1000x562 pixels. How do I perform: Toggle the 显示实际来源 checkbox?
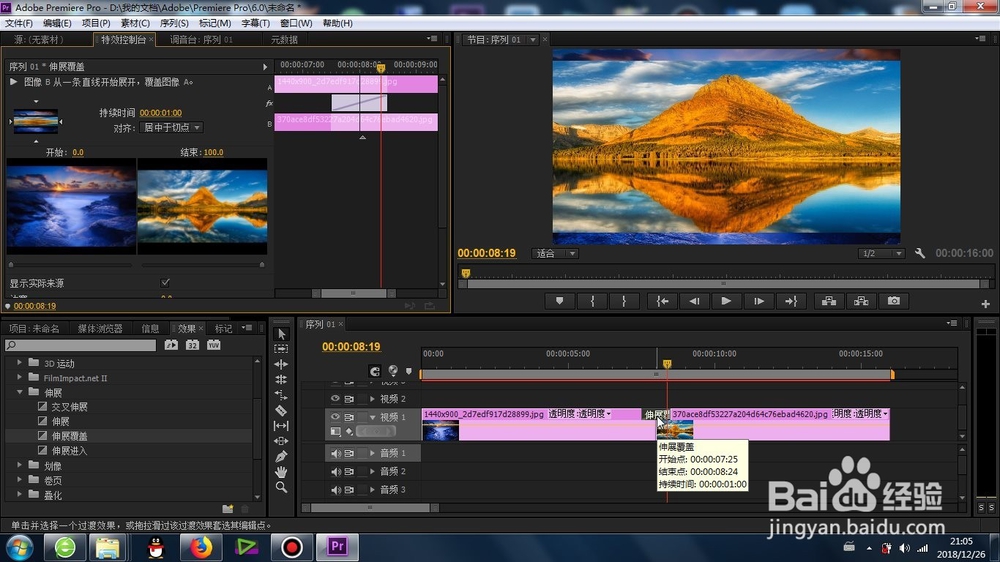(x=165, y=283)
